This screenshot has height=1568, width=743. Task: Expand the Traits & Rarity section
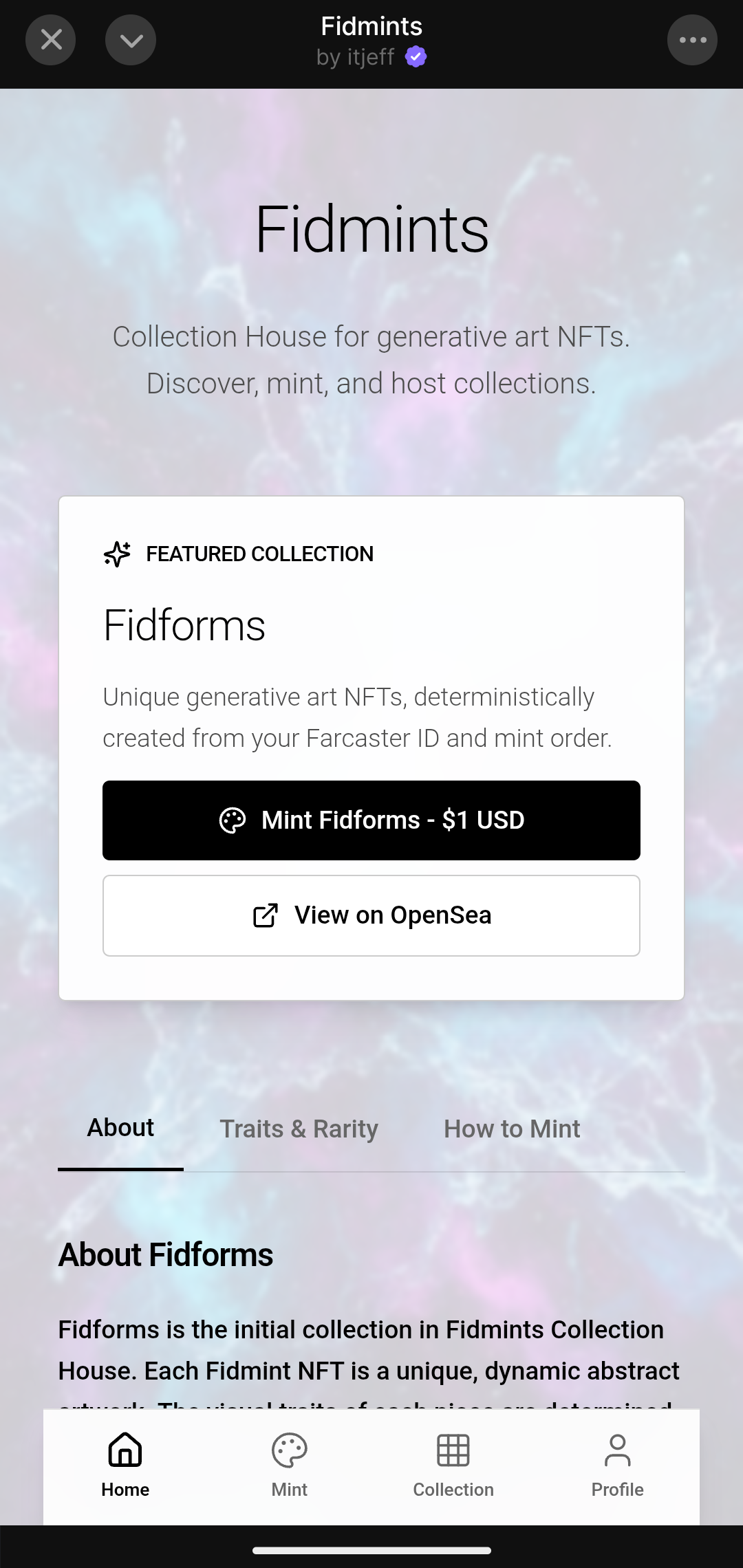299,1129
